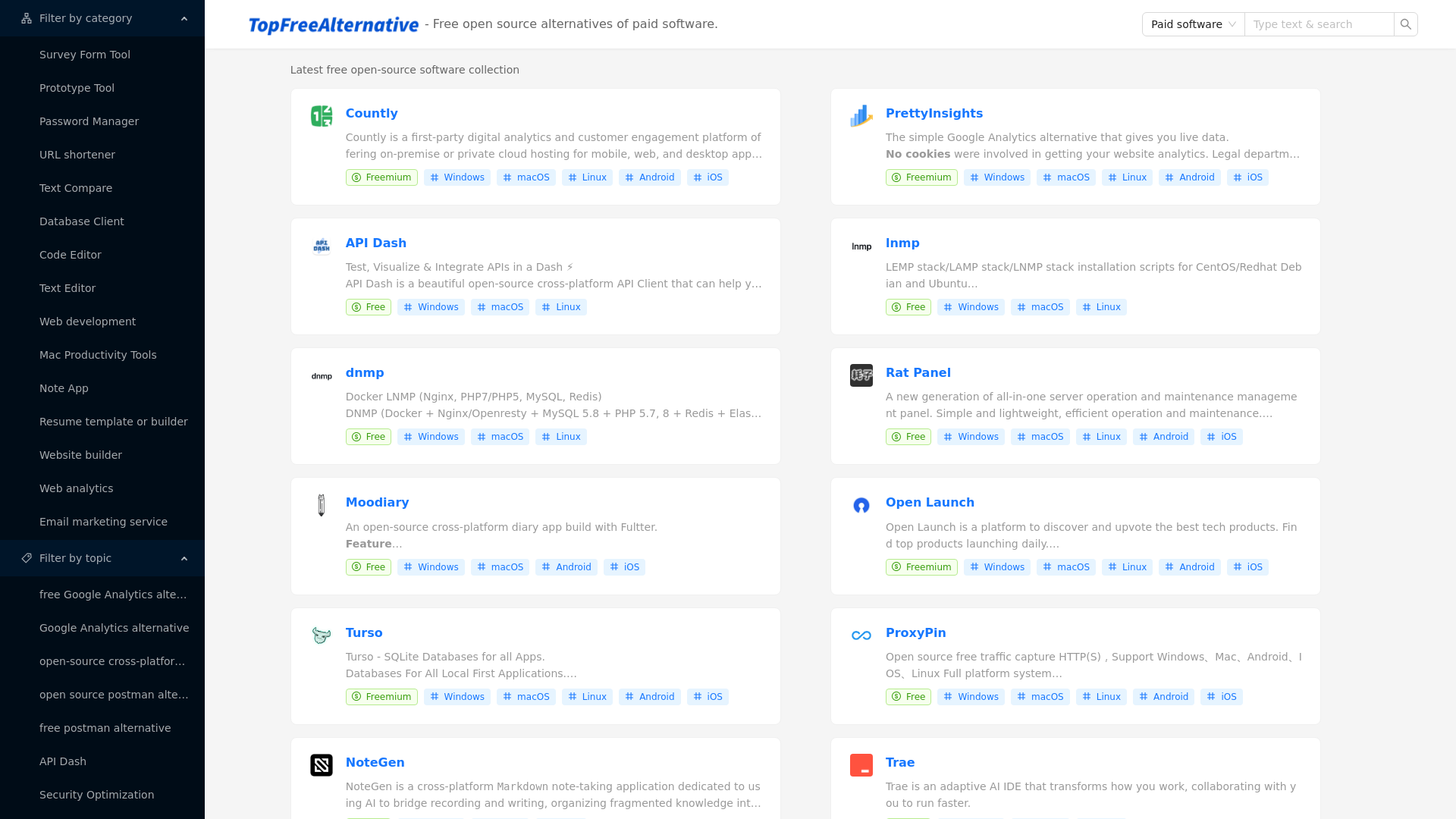Click the Countly app logo icon

coord(322,116)
